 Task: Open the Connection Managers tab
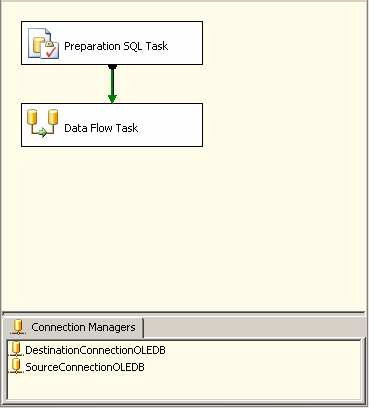(x=73, y=327)
